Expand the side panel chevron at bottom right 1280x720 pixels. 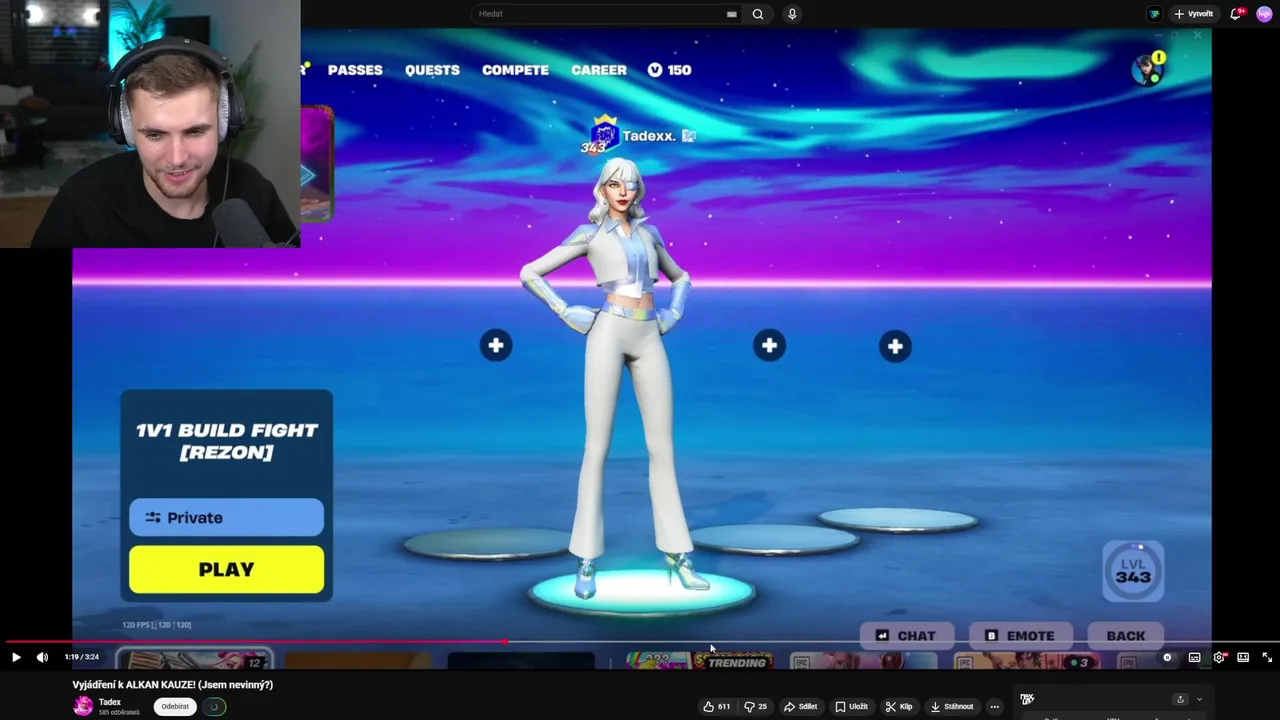tap(1199, 700)
